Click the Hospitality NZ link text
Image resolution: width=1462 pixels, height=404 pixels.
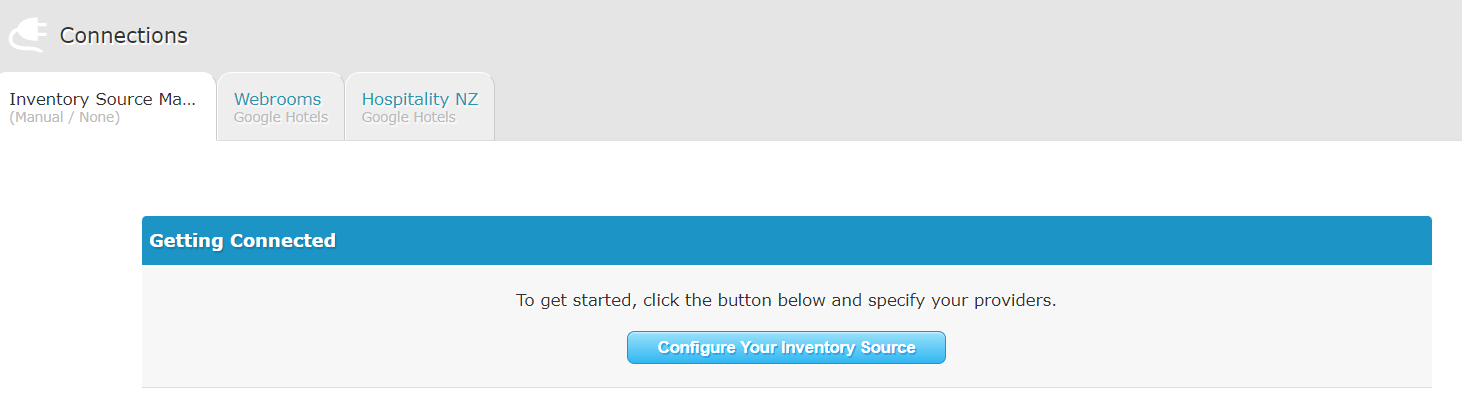(x=419, y=99)
